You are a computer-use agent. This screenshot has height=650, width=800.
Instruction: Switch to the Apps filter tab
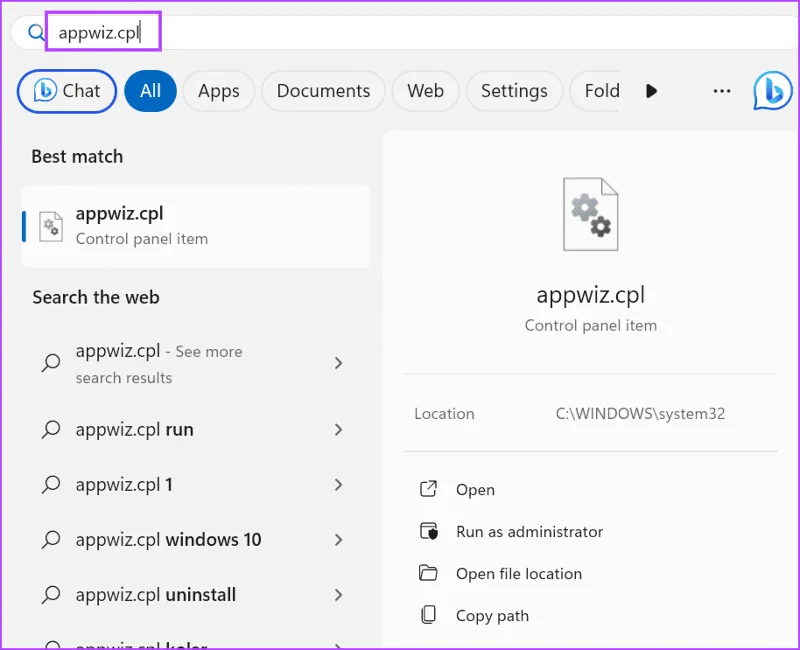coord(219,91)
